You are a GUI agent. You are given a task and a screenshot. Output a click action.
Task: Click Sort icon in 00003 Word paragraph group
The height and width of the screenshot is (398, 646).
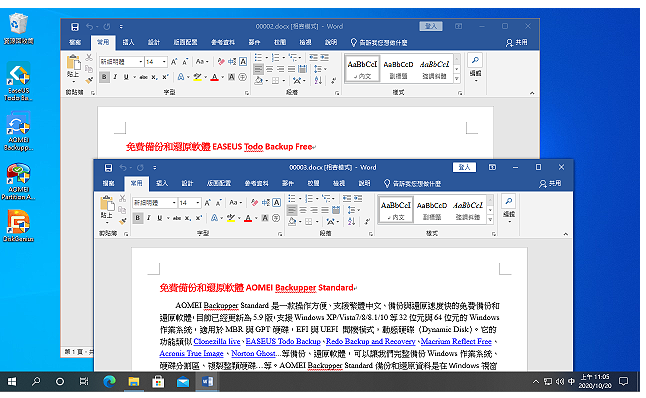pyautogui.click(x=351, y=221)
